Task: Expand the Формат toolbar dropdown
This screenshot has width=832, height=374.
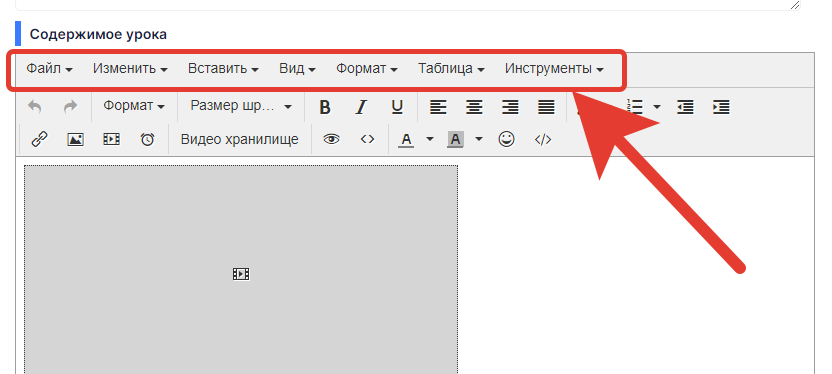Action: 134,106
